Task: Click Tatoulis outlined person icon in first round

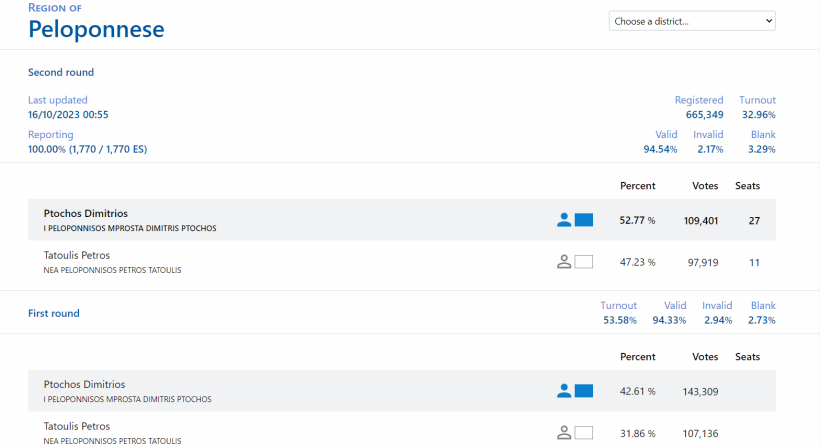Action: pos(564,433)
